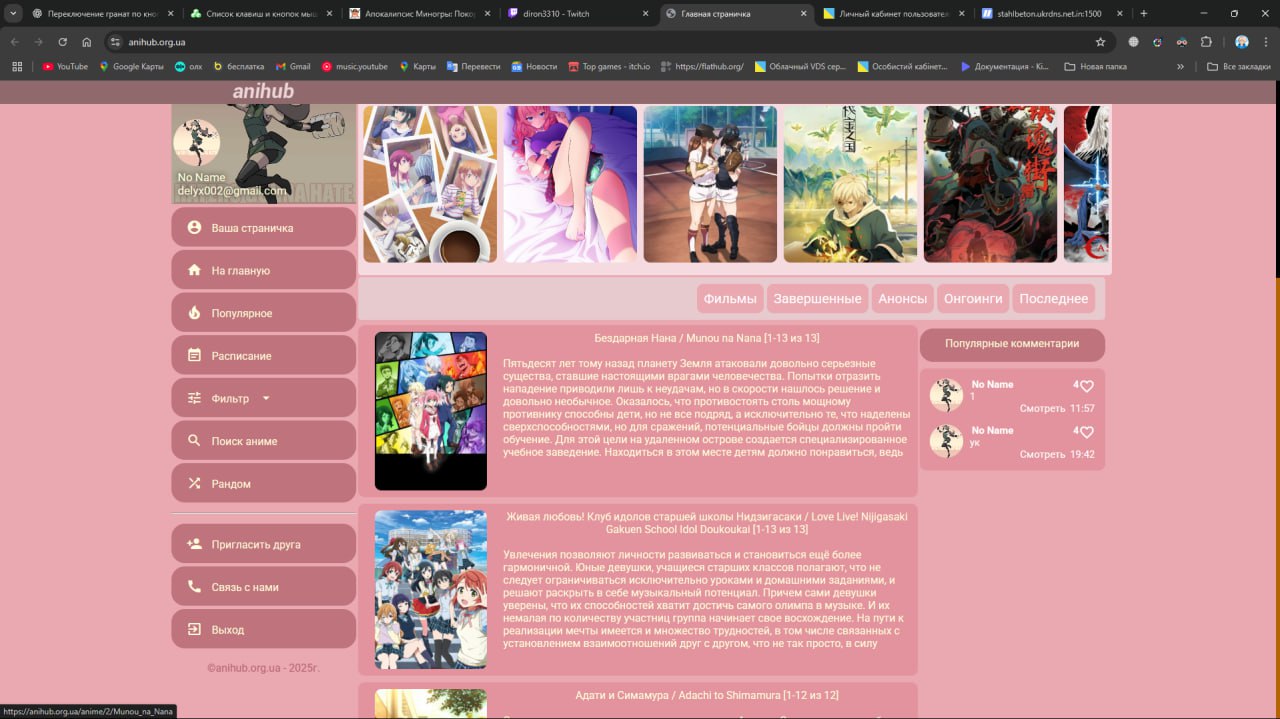Click the fire icon next to Популярное

pyautogui.click(x=194, y=313)
